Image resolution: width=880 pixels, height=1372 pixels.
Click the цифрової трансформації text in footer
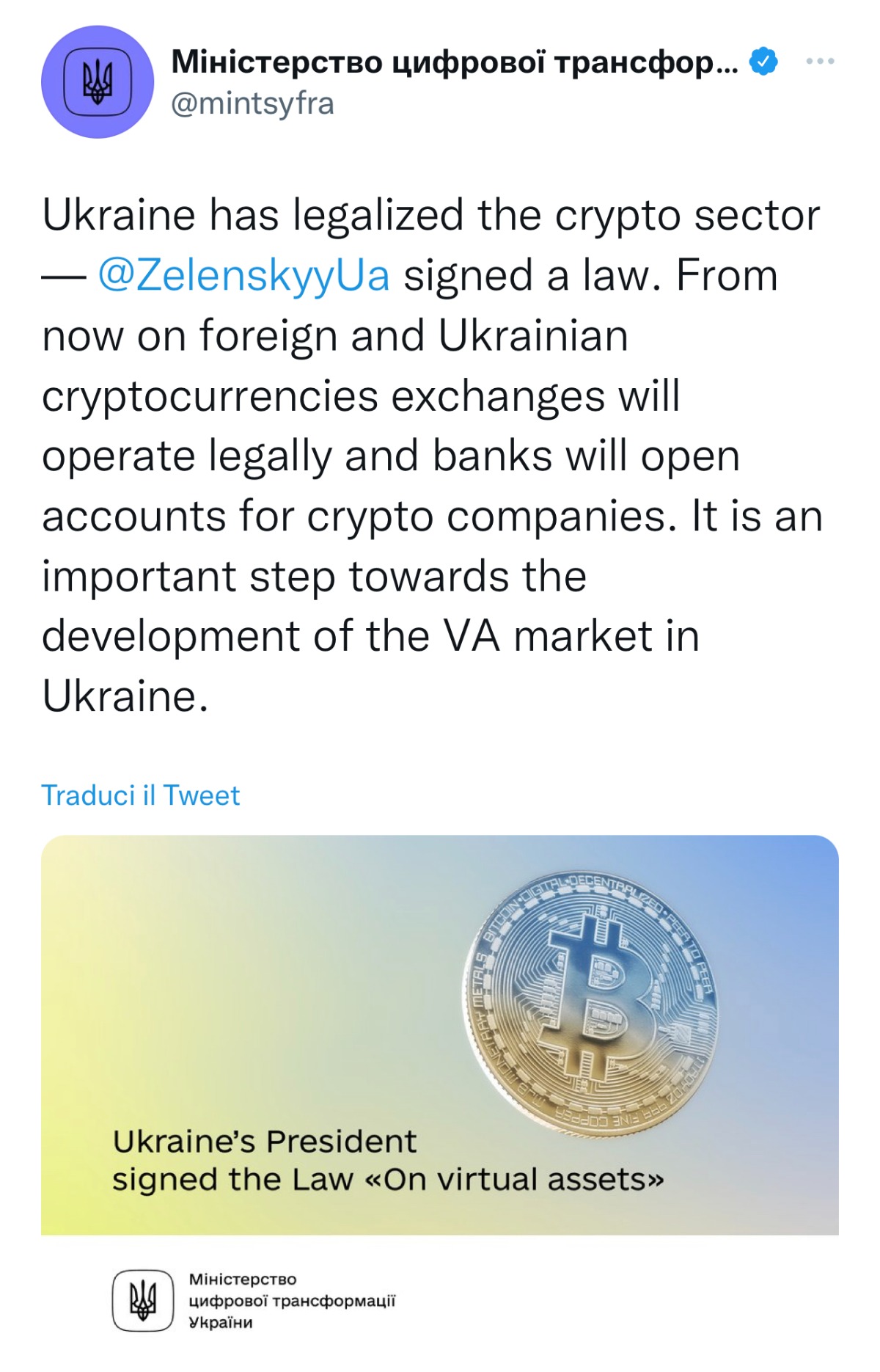point(292,1301)
